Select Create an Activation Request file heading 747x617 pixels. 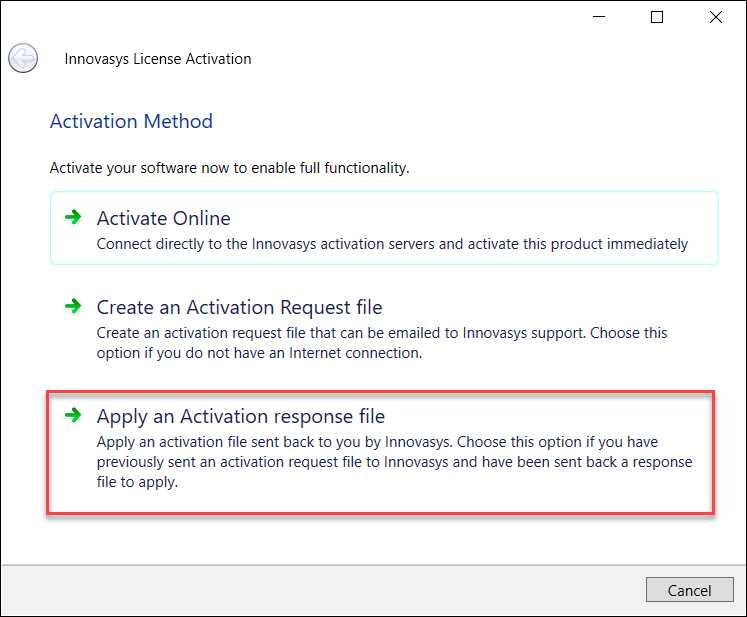pyautogui.click(x=239, y=307)
